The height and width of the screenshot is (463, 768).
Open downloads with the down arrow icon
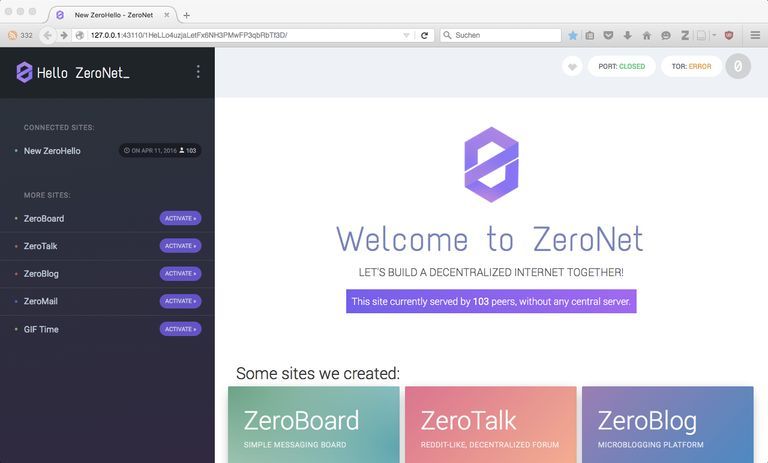point(627,35)
